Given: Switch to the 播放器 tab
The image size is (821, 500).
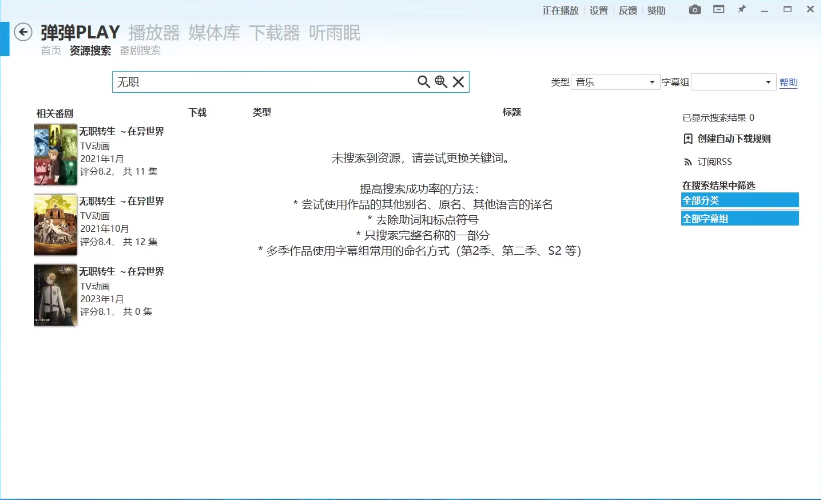Looking at the screenshot, I should tap(154, 33).
